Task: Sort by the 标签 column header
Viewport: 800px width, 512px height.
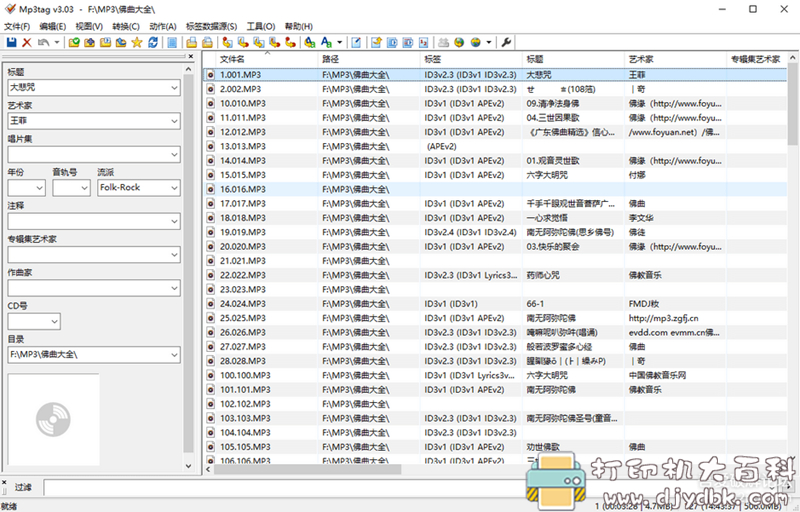Action: [471, 59]
